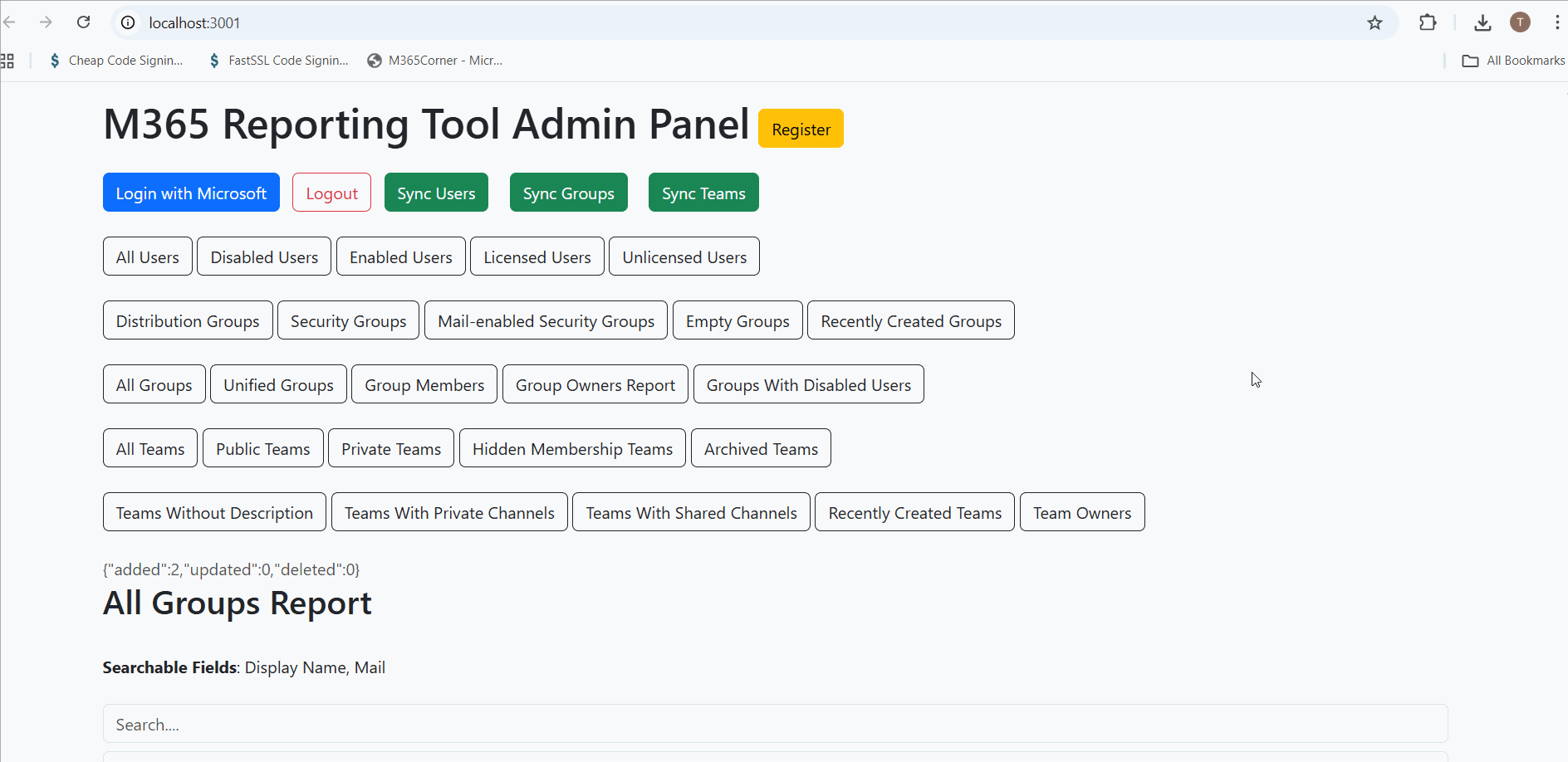Select the Group Owners Report
Image resolution: width=1568 pixels, height=762 pixels.
595,384
